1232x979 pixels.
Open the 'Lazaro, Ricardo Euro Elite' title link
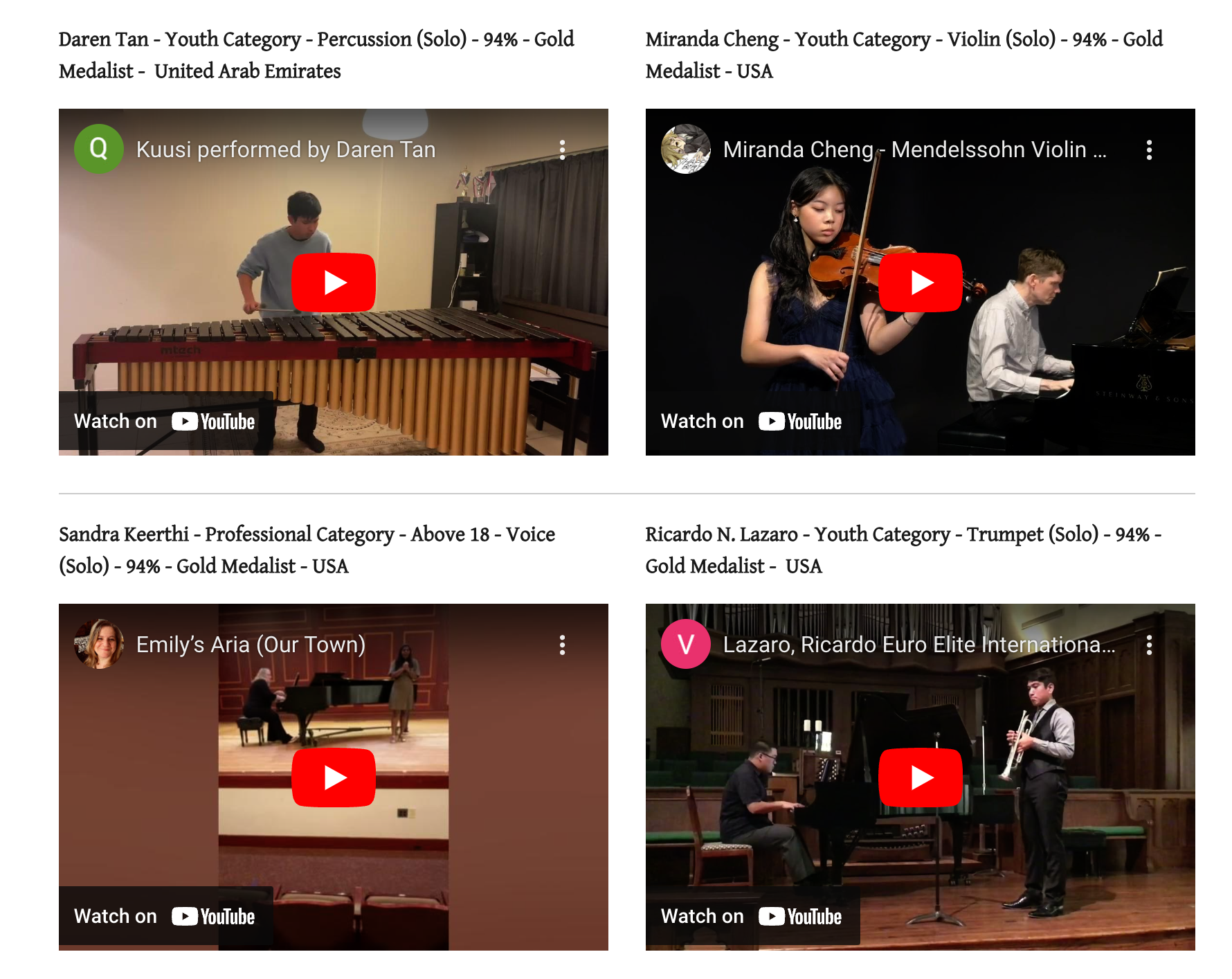click(919, 645)
